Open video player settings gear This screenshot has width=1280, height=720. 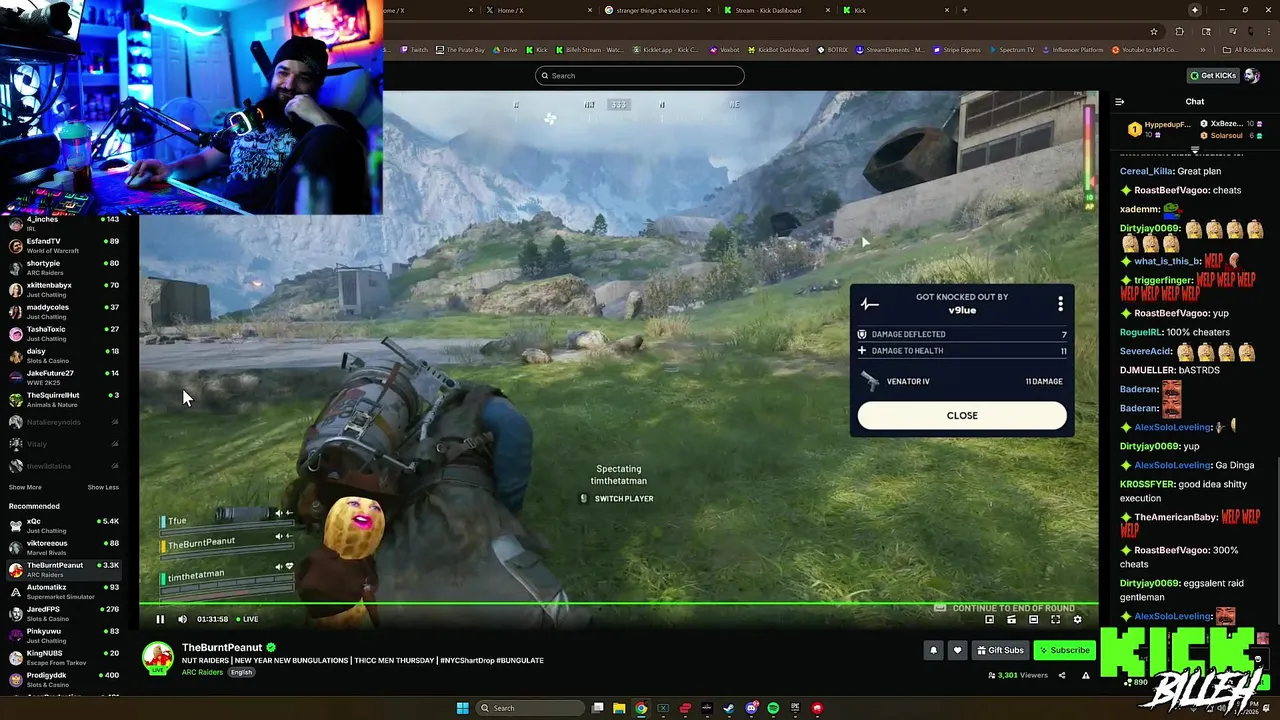tap(1077, 620)
